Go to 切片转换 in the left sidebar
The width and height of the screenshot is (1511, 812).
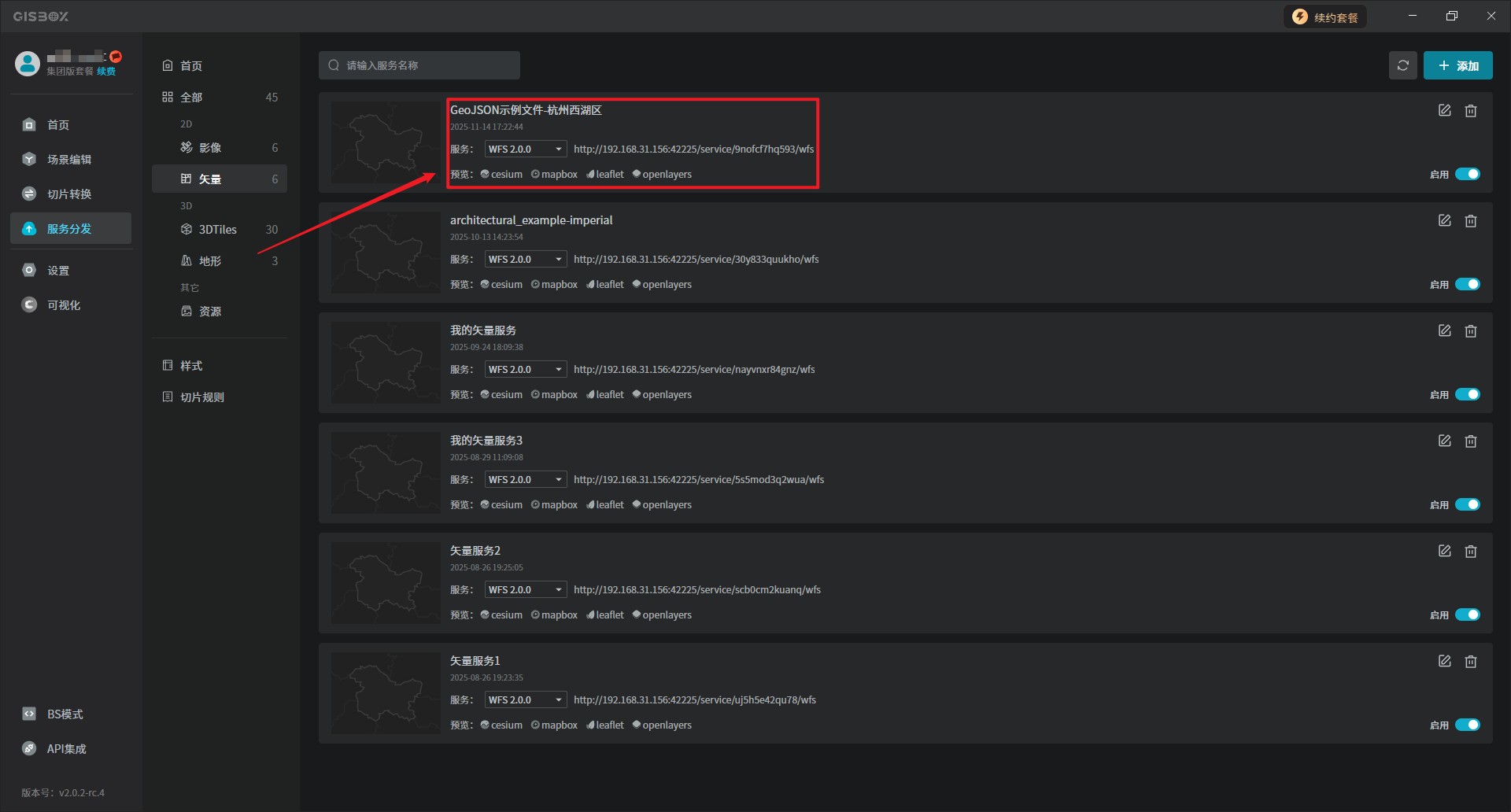pyautogui.click(x=69, y=194)
